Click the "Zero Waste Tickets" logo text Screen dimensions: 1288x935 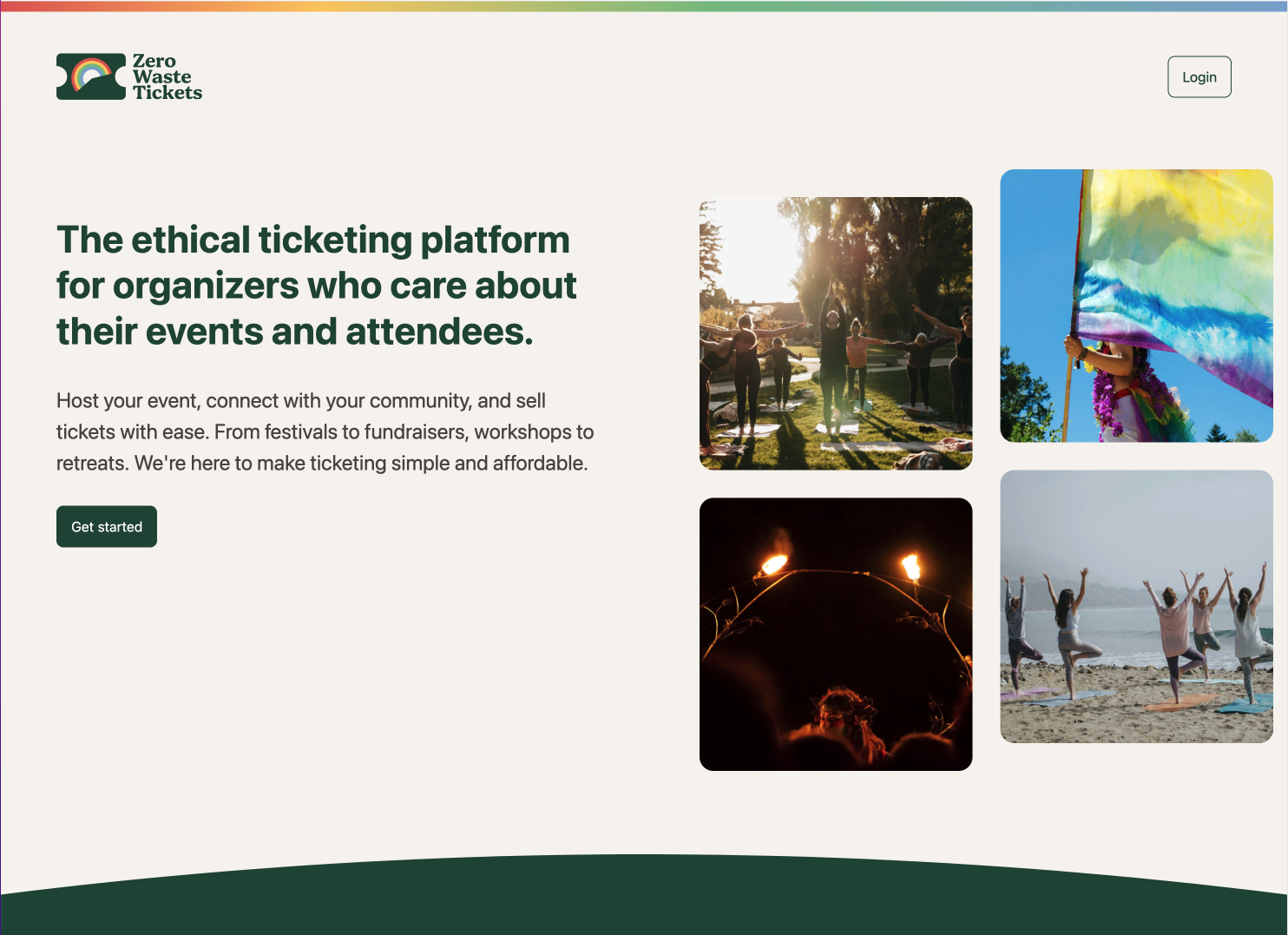tap(167, 77)
